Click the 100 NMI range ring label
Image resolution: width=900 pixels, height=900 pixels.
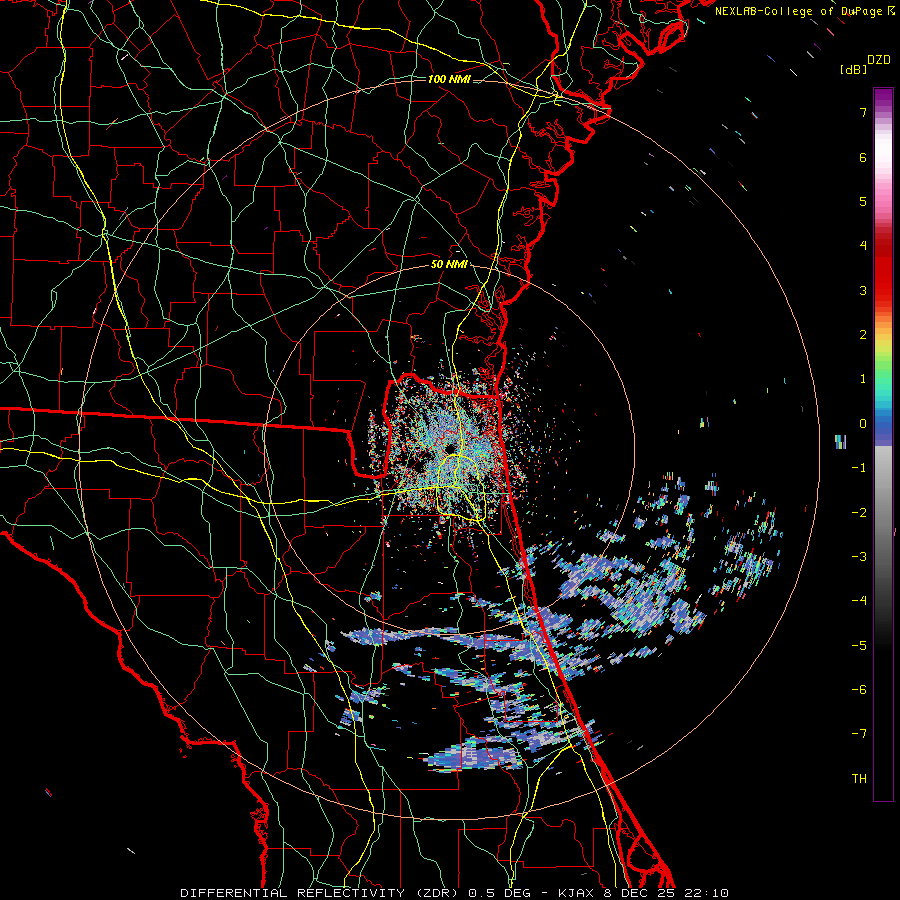449,79
